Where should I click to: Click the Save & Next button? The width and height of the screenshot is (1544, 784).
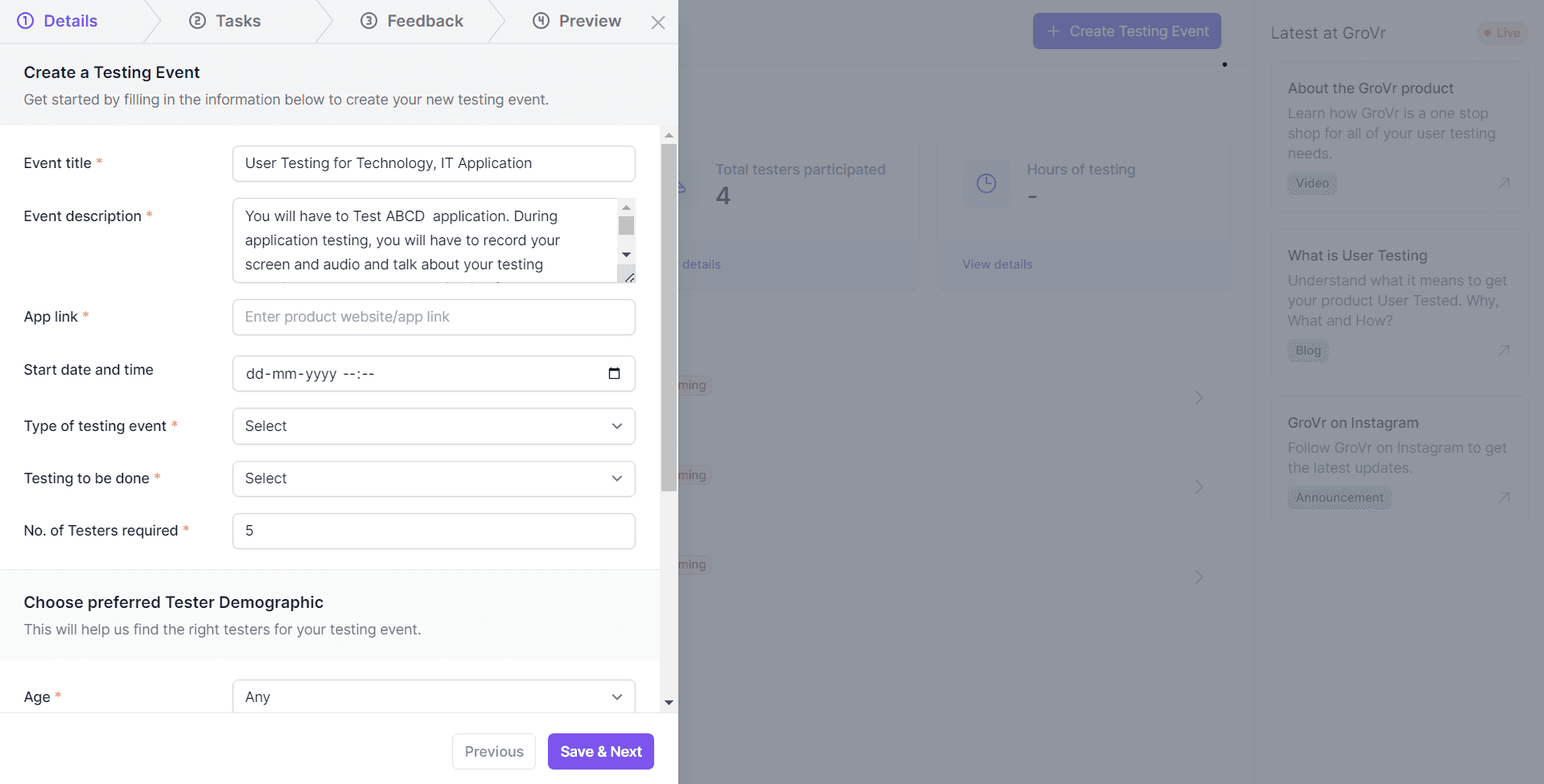[600, 751]
